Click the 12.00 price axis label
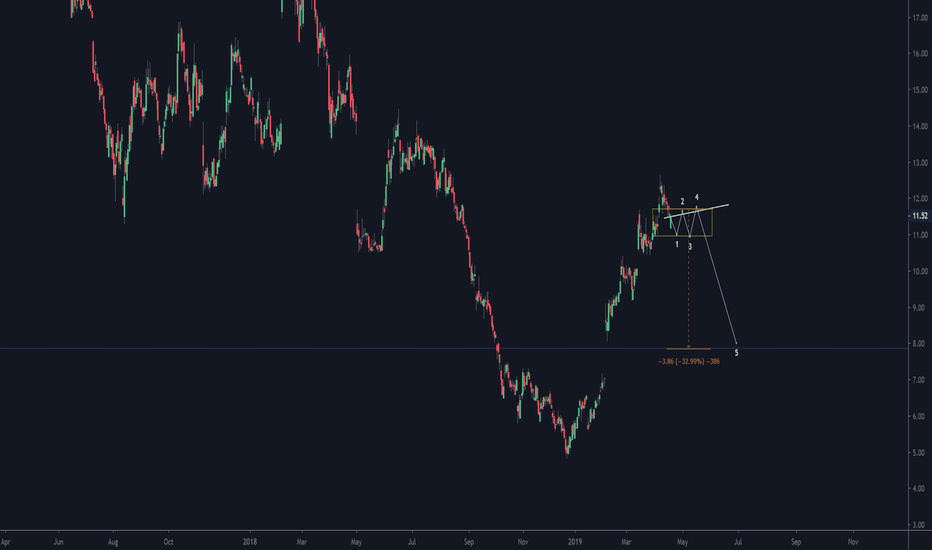Screen dimensions: 932x550 tap(920, 199)
